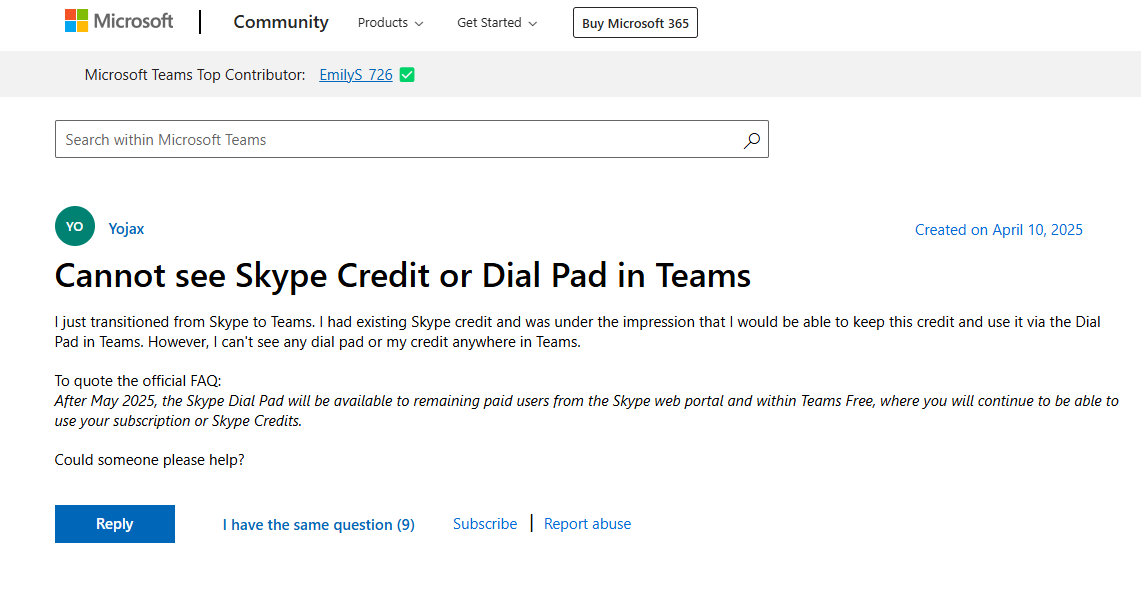Click Report abuse link
Screen dimensions: 1141x598
click(x=587, y=524)
